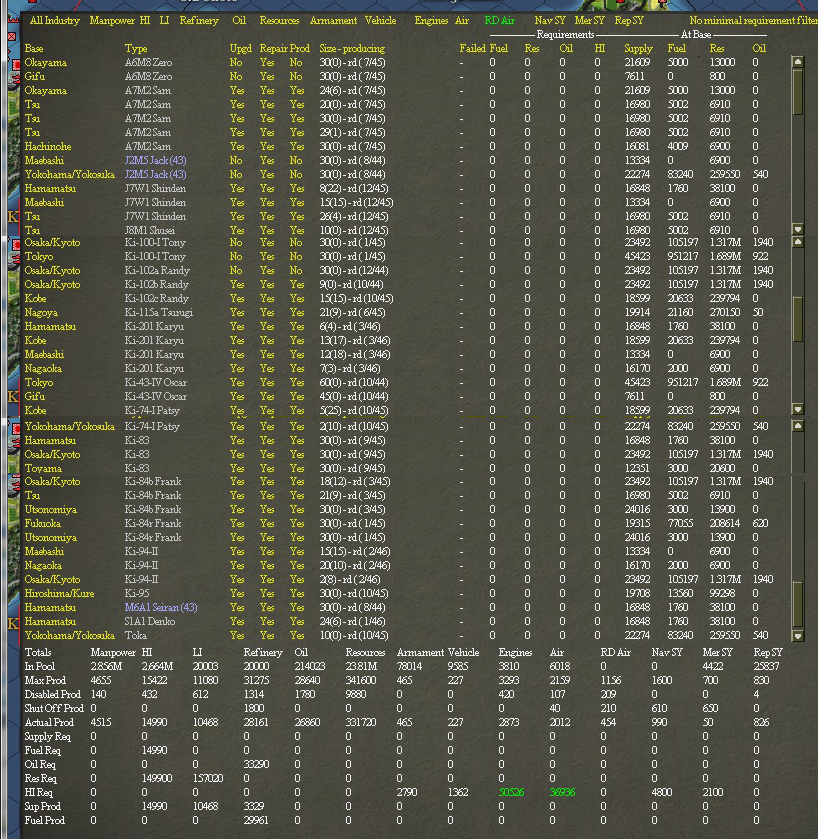Viewport: 818px width, 839px height.
Task: Click the Disabled Prod row label
Action: [x=52, y=694]
